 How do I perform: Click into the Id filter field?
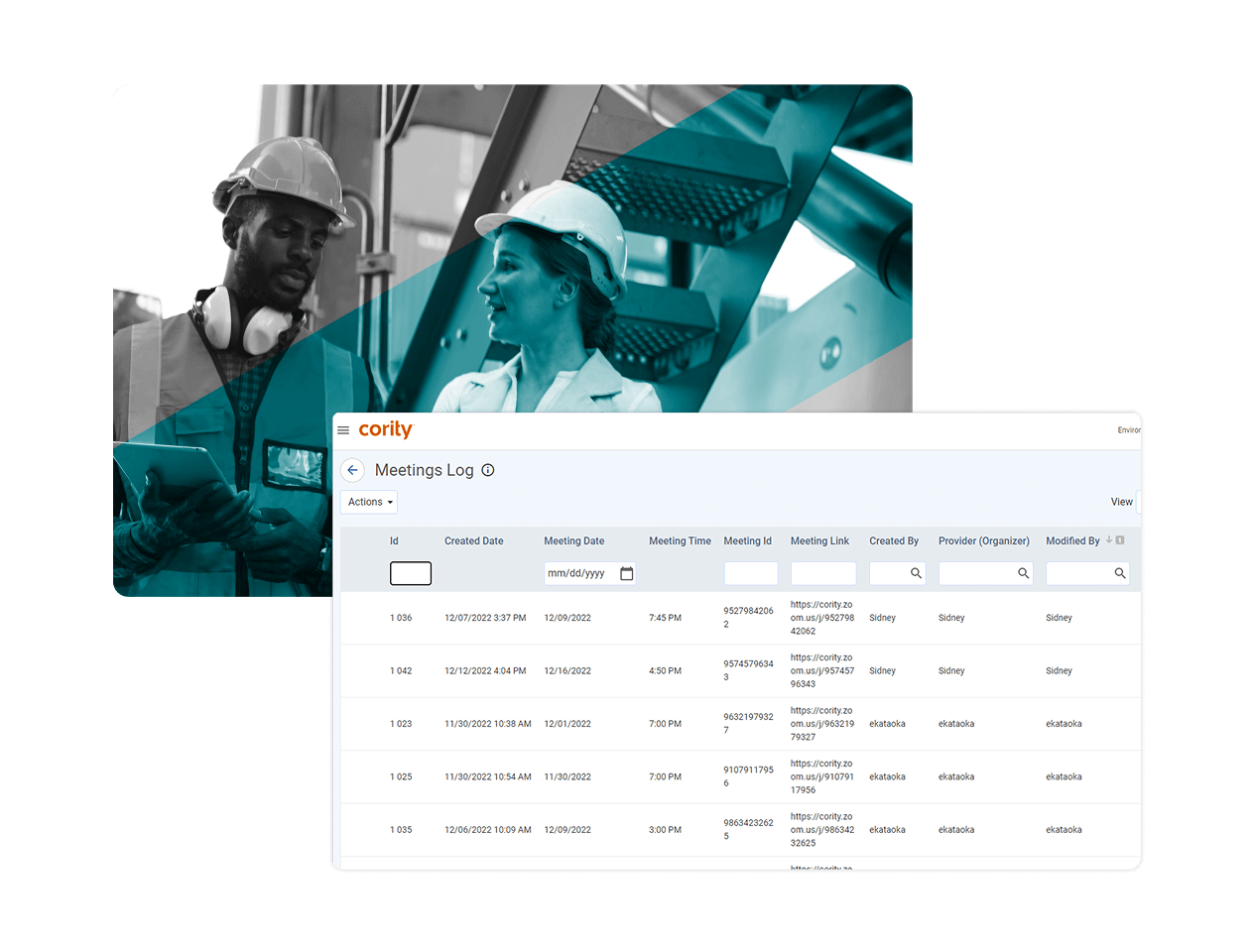click(411, 573)
